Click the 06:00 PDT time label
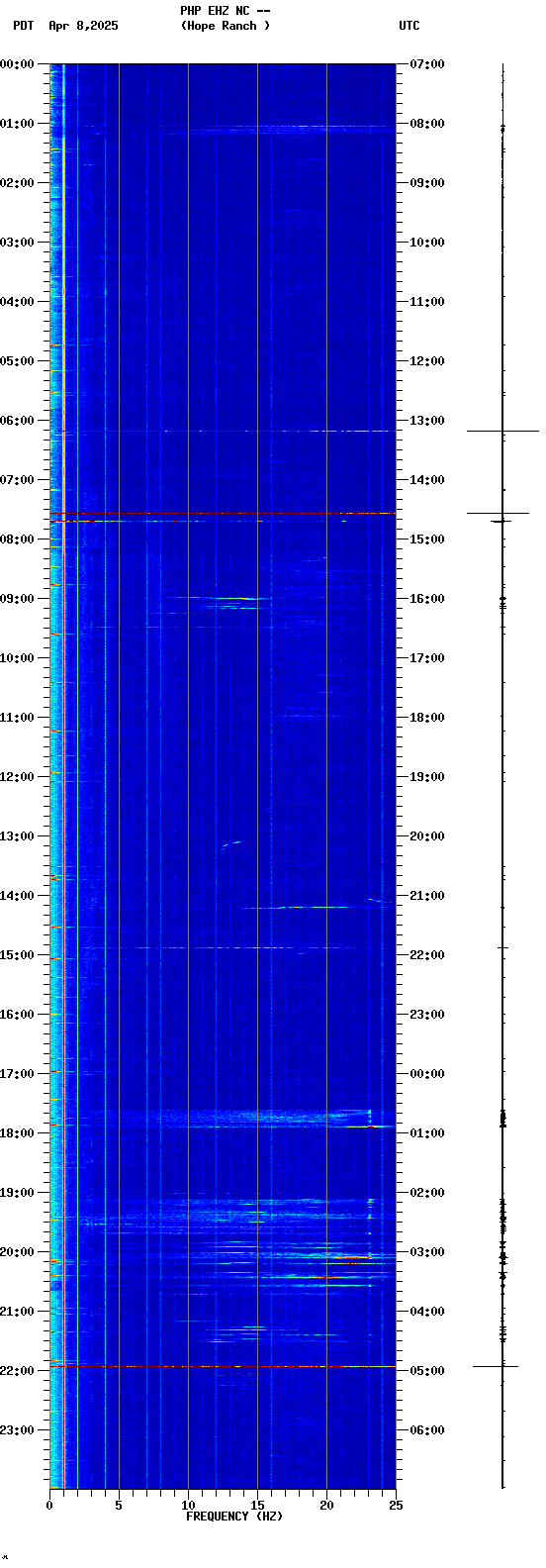Image resolution: width=546 pixels, height=1568 pixels. [17, 421]
